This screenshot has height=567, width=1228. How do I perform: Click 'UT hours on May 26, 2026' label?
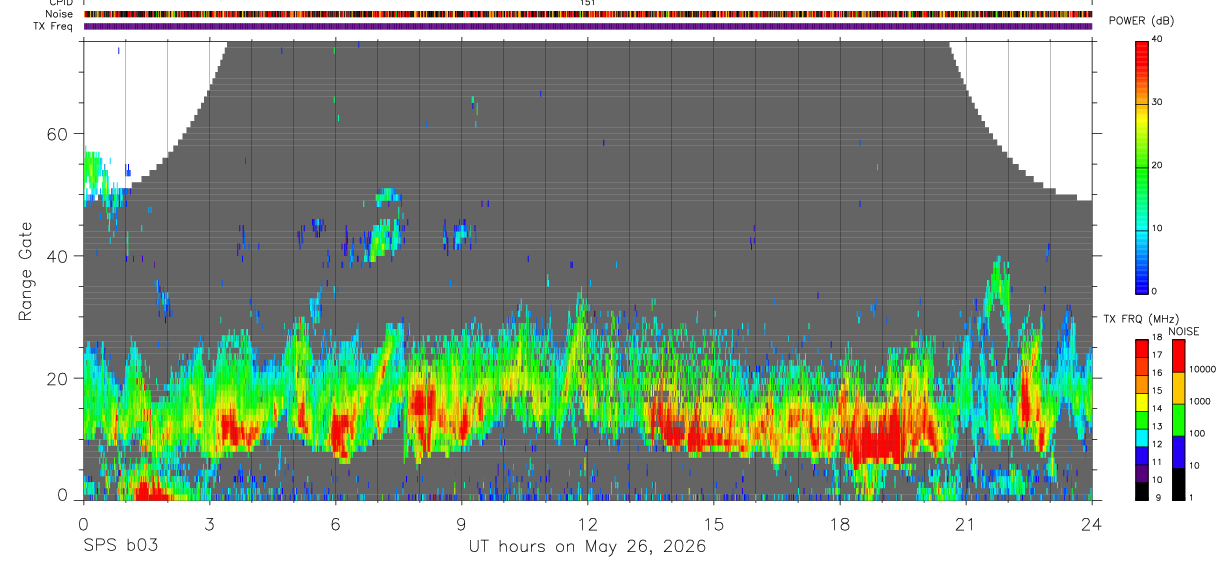tap(587, 546)
